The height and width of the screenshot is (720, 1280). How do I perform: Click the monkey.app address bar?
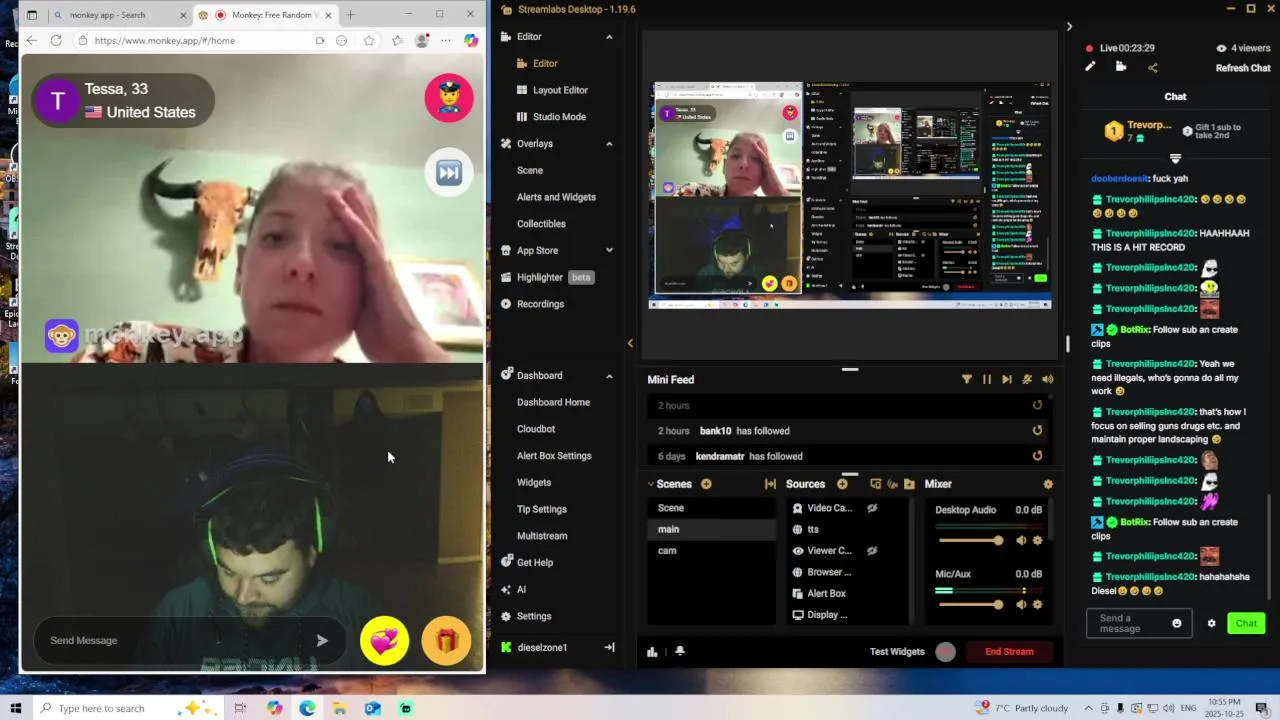pos(200,40)
